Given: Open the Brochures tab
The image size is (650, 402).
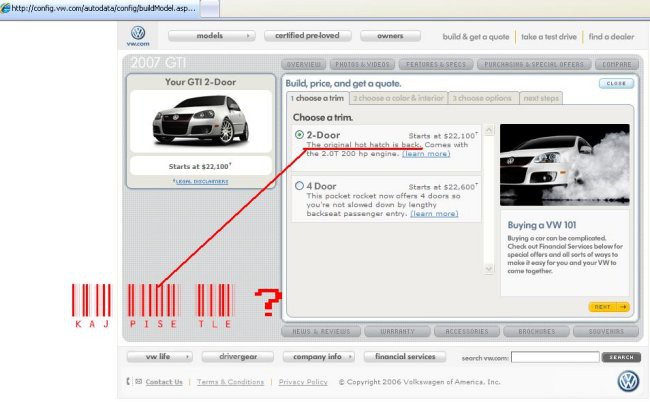Looking at the screenshot, I should tap(536, 332).
